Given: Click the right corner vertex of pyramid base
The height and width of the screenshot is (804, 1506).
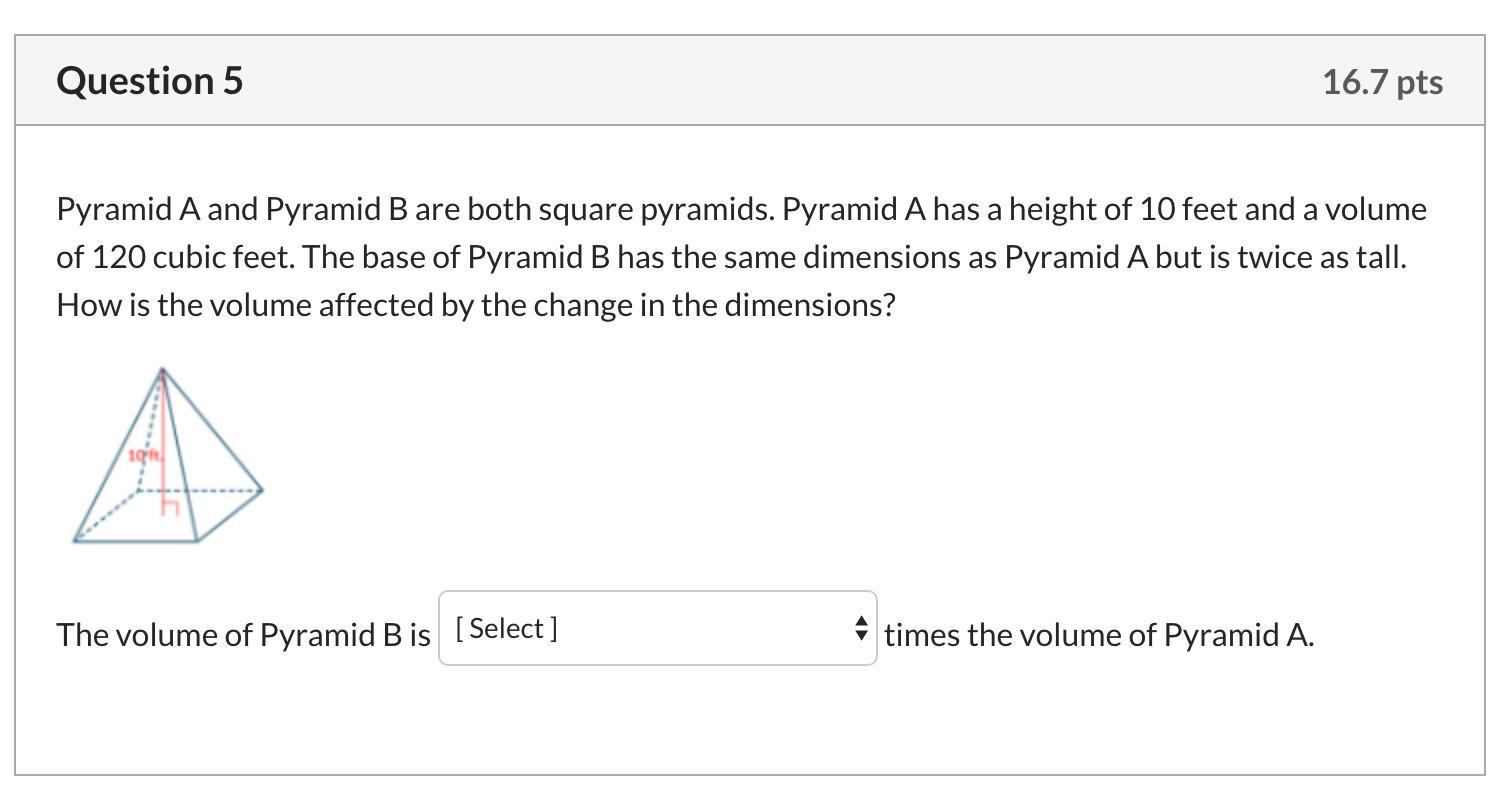Looking at the screenshot, I should pos(262,490).
